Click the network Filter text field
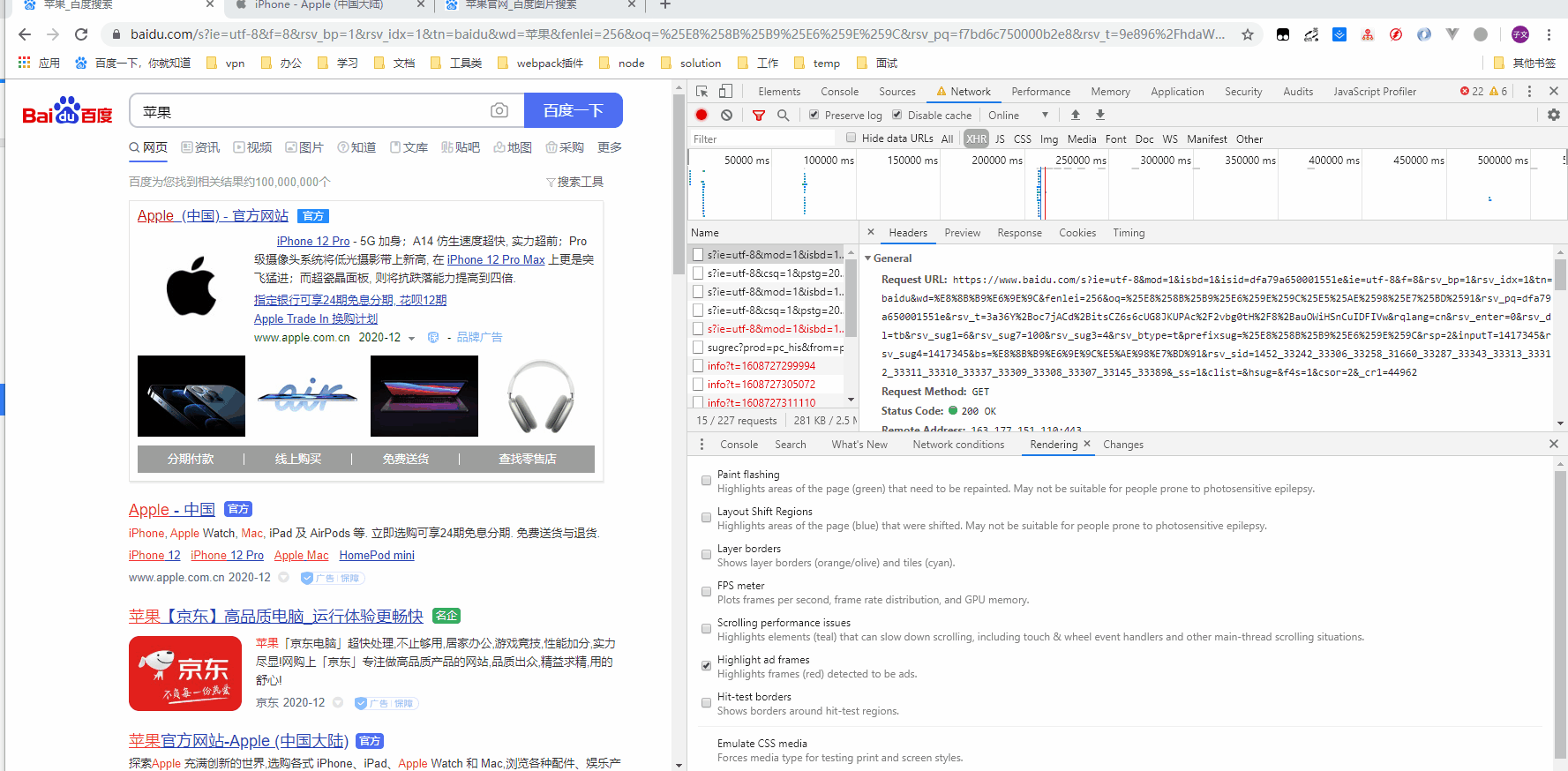The width and height of the screenshot is (1568, 771). [x=761, y=138]
